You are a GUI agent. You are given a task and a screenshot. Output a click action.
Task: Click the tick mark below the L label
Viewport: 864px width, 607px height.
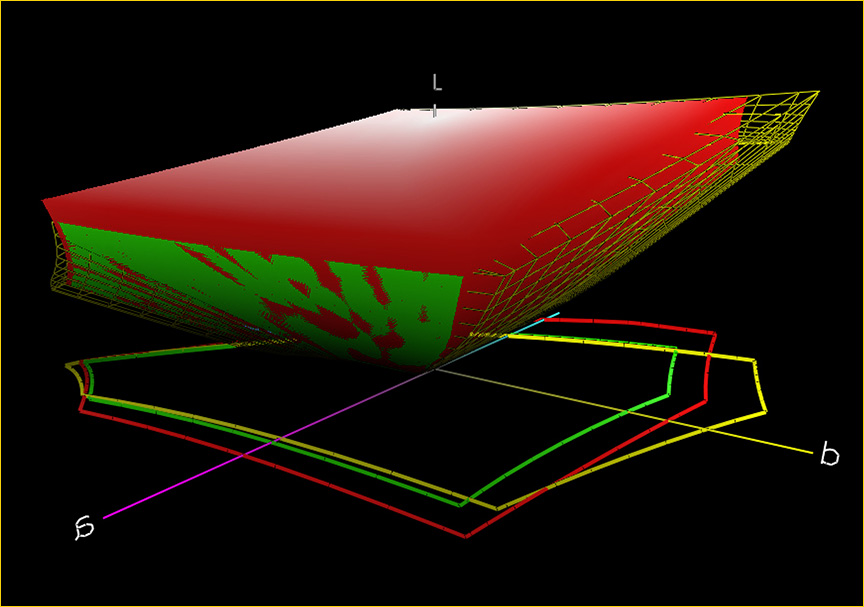pyautogui.click(x=435, y=111)
